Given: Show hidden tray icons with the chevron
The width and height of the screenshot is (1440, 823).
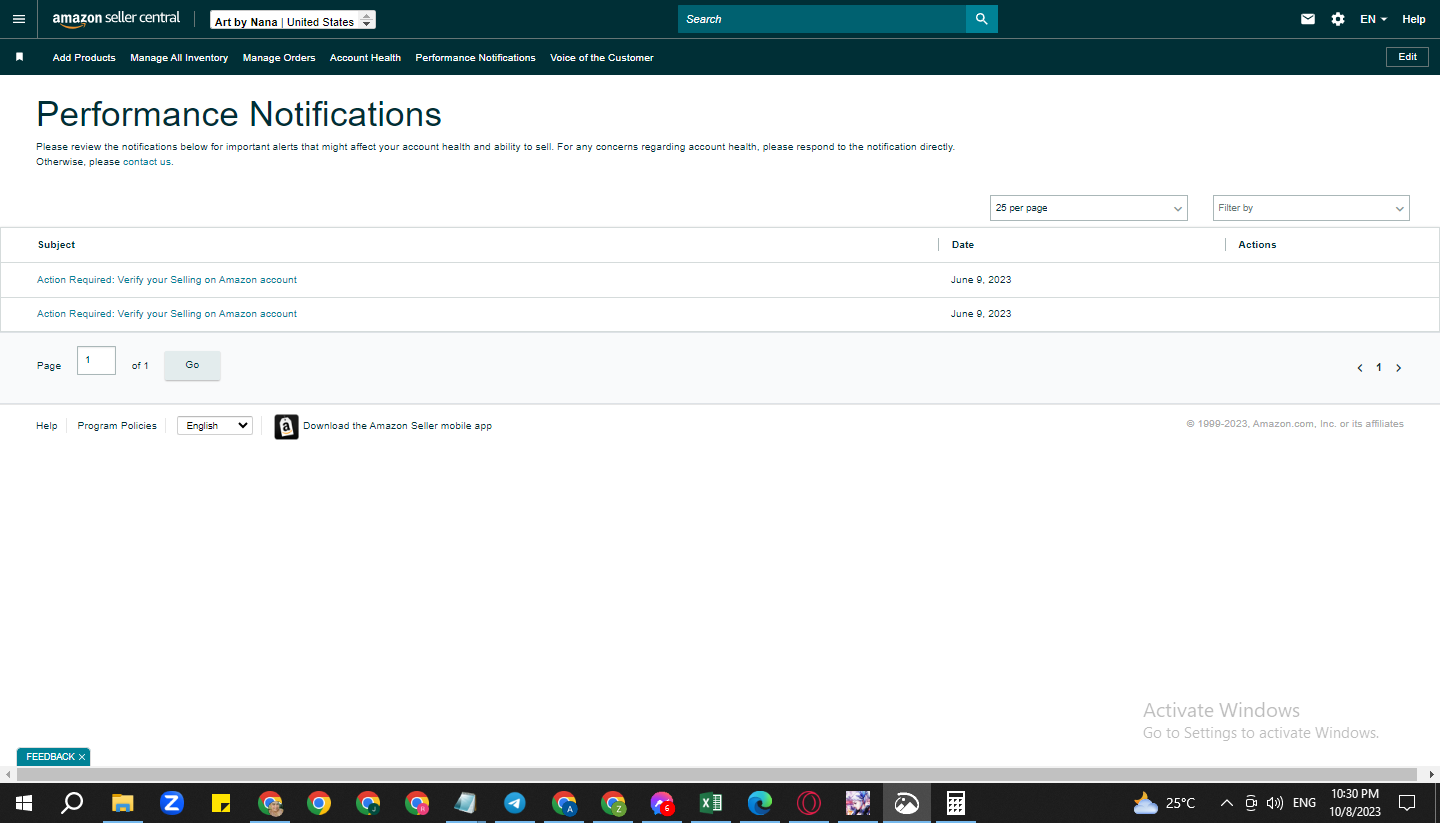Looking at the screenshot, I should tap(1227, 803).
